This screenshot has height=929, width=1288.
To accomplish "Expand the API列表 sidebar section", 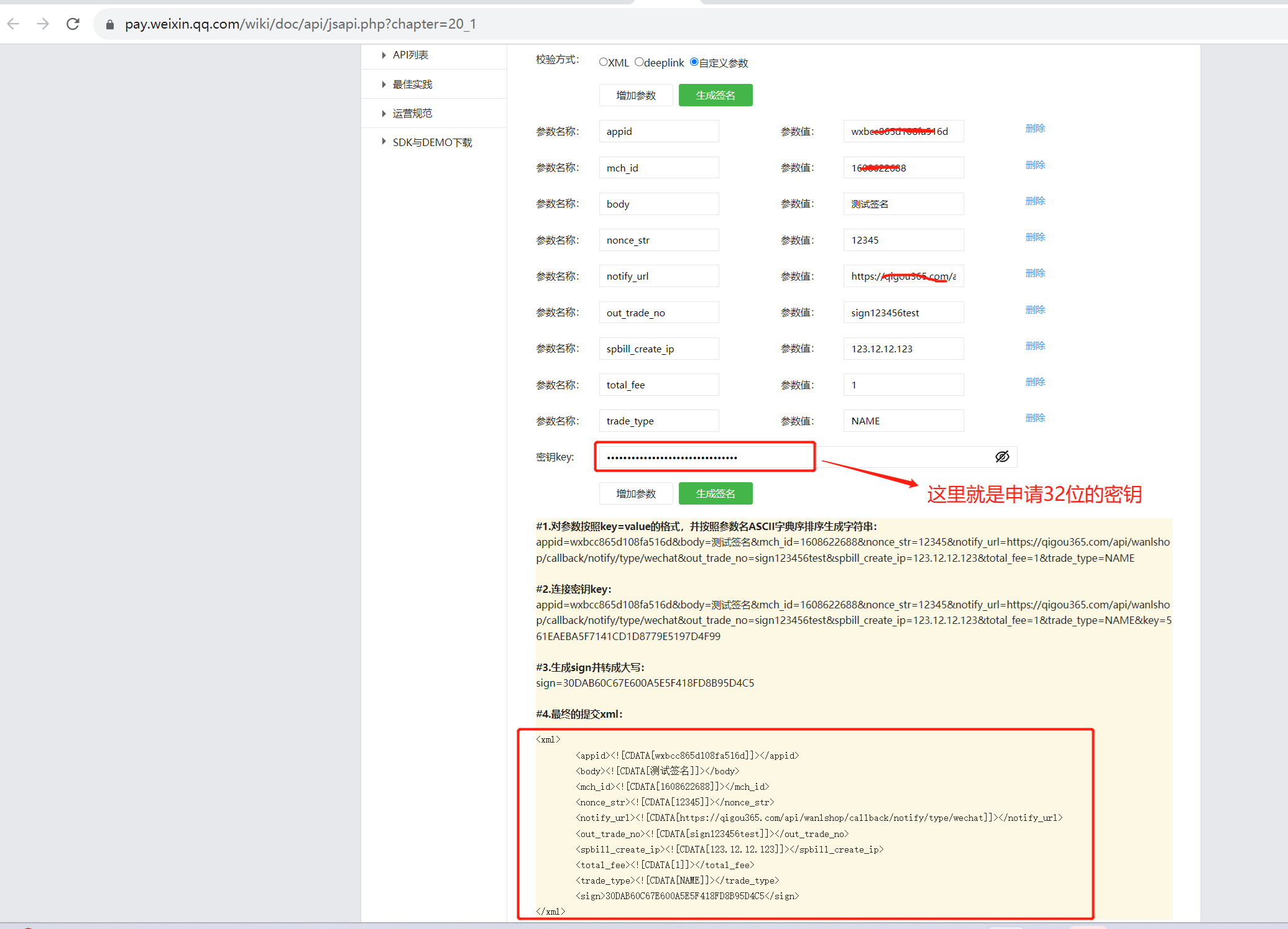I will [410, 55].
